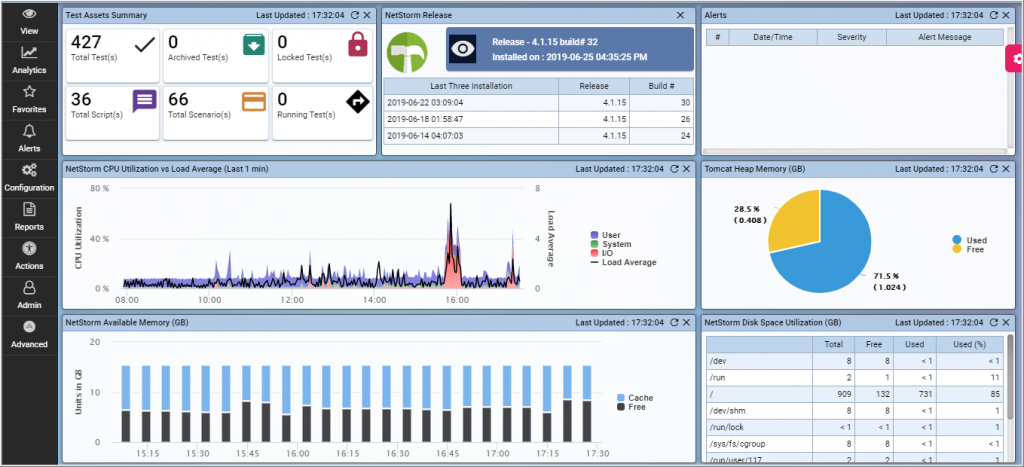Screen dimensions: 1024x467
Task: Click the Running Tests arrow sign icon
Action: tap(358, 102)
